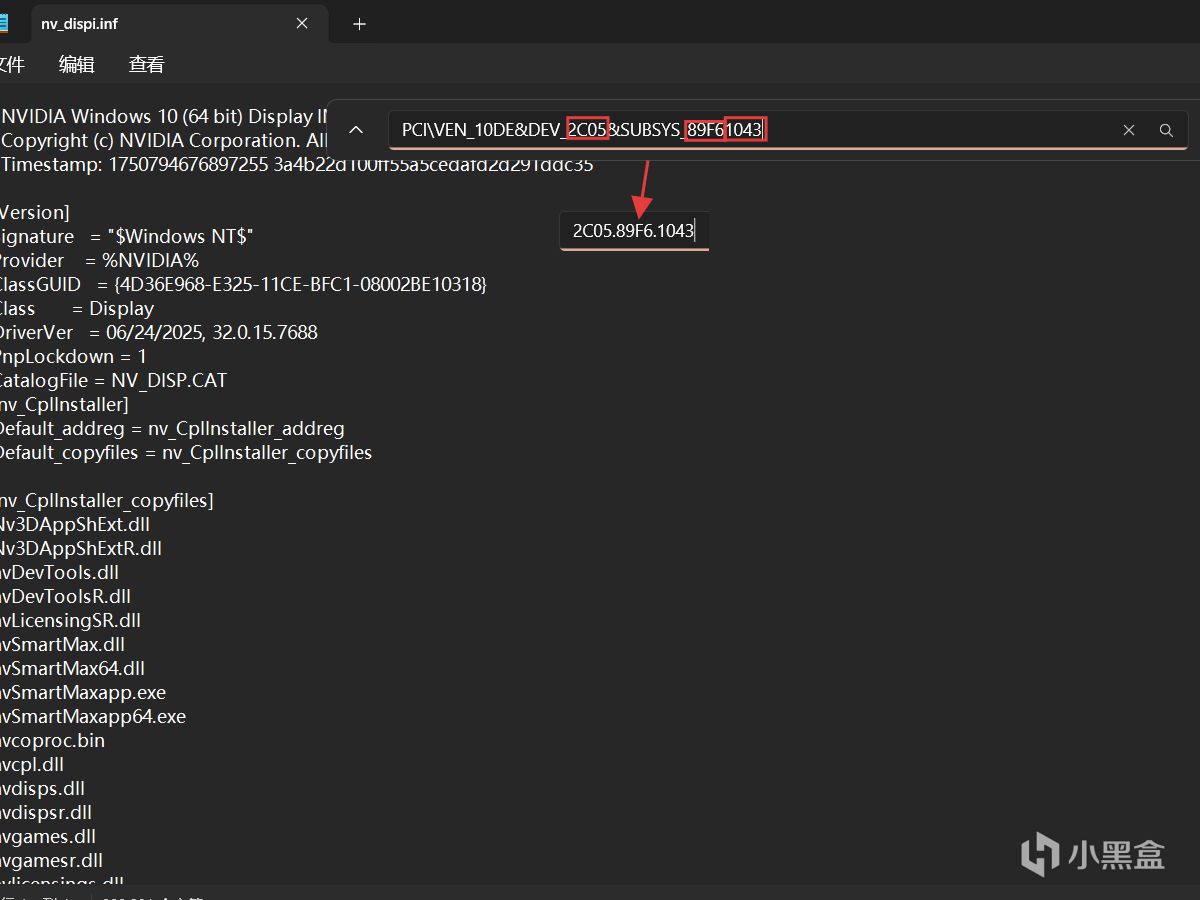Open a new tab with plus button

click(360, 24)
